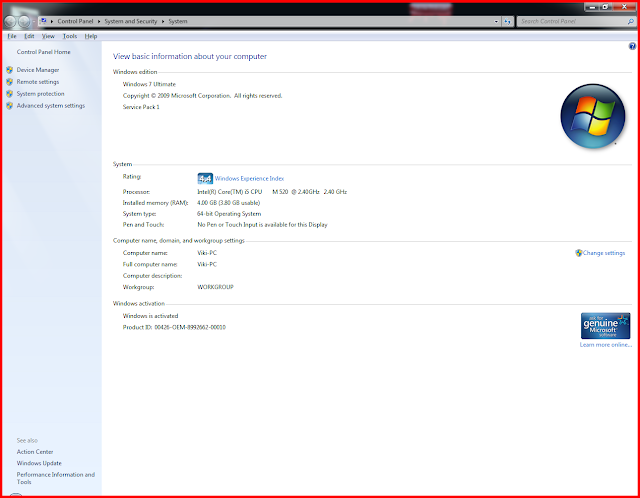Click the shield icon next to Device Manager
The image size is (640, 498).
coord(9,70)
